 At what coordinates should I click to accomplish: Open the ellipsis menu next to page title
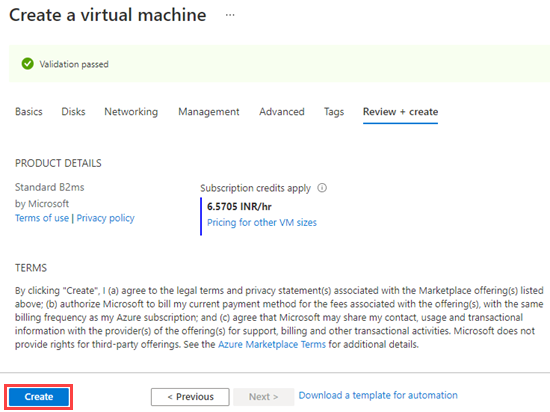[230, 15]
